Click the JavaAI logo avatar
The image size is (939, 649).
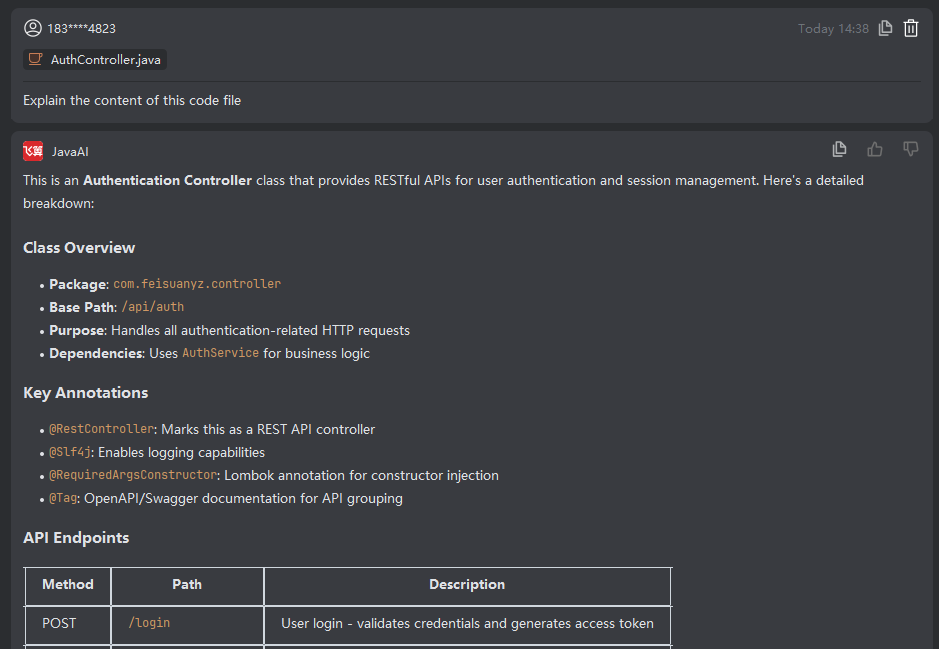pos(33,151)
